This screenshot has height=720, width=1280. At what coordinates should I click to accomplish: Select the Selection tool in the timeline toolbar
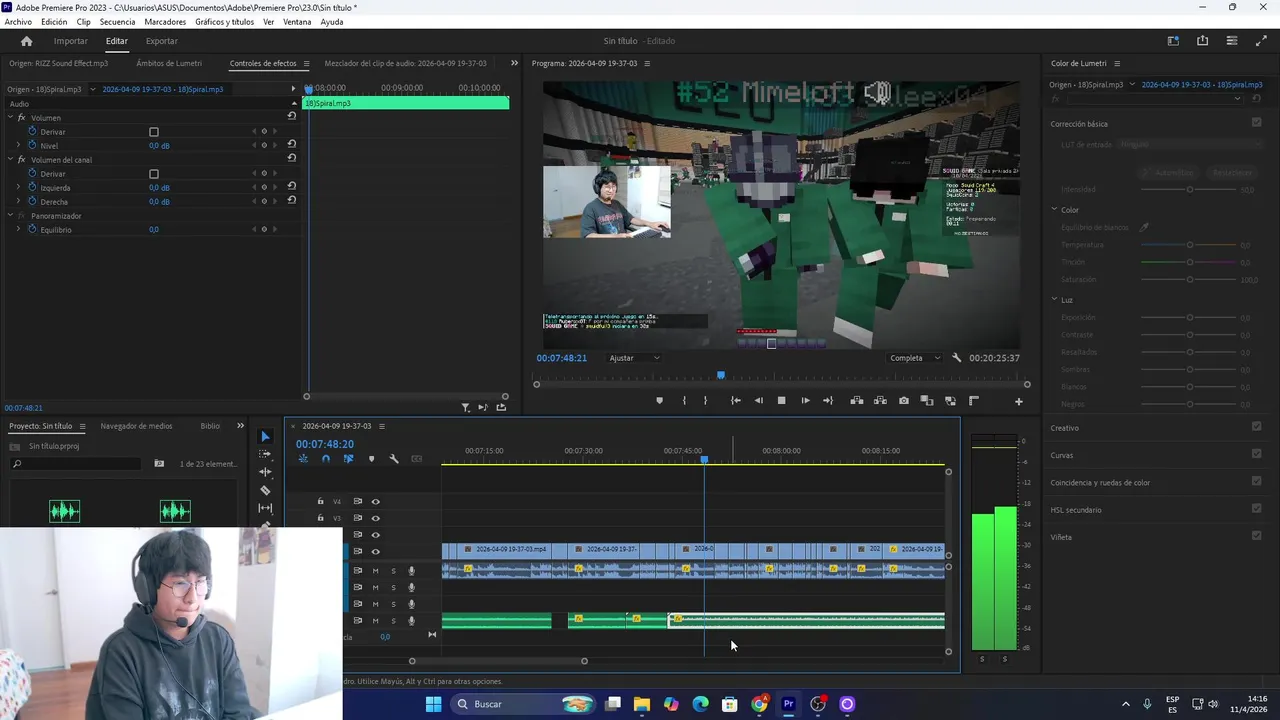point(265,437)
